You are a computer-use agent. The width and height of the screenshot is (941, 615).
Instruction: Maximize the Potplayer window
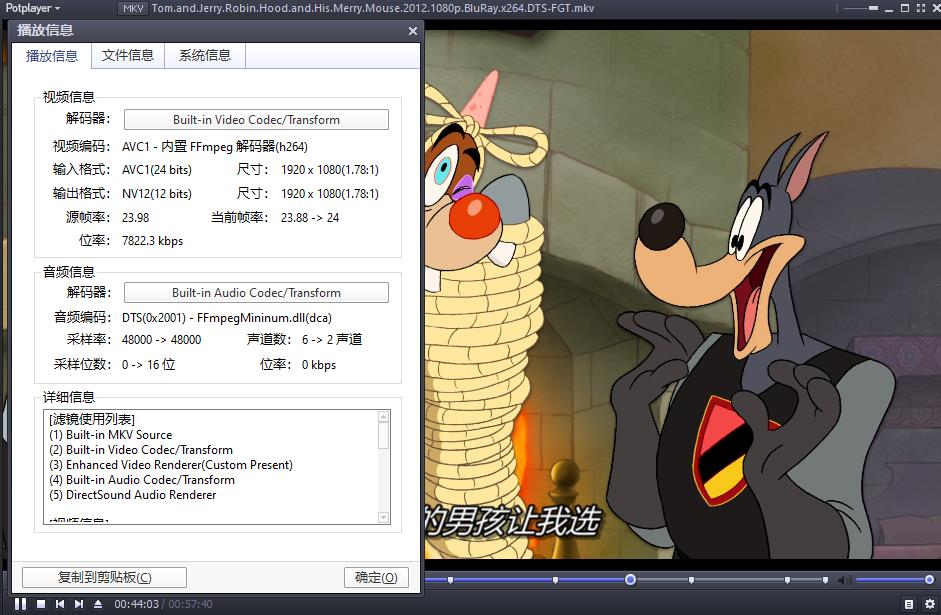[904, 8]
